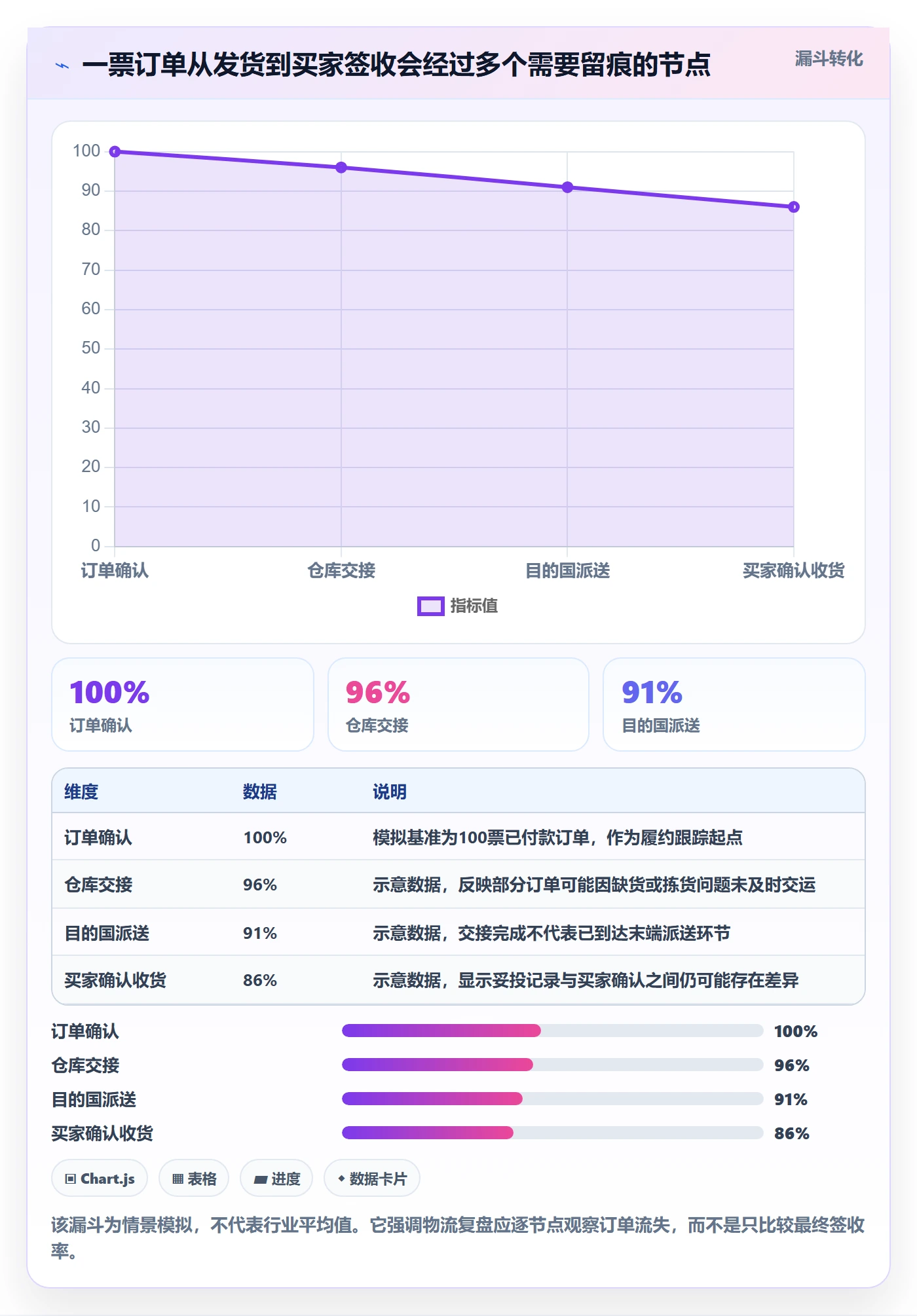Click the 买家确认收货 86% progress bar
Viewport: 917px width, 1316px height.
(x=553, y=1133)
